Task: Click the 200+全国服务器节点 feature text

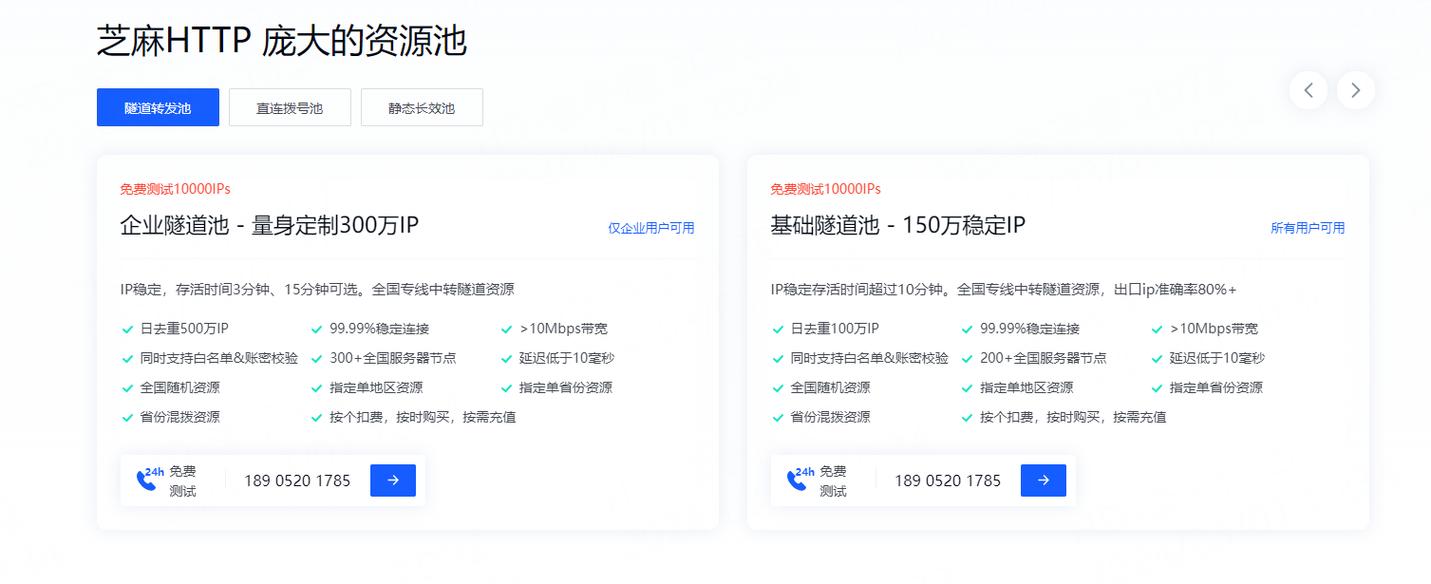Action: pyautogui.click(x=1043, y=358)
